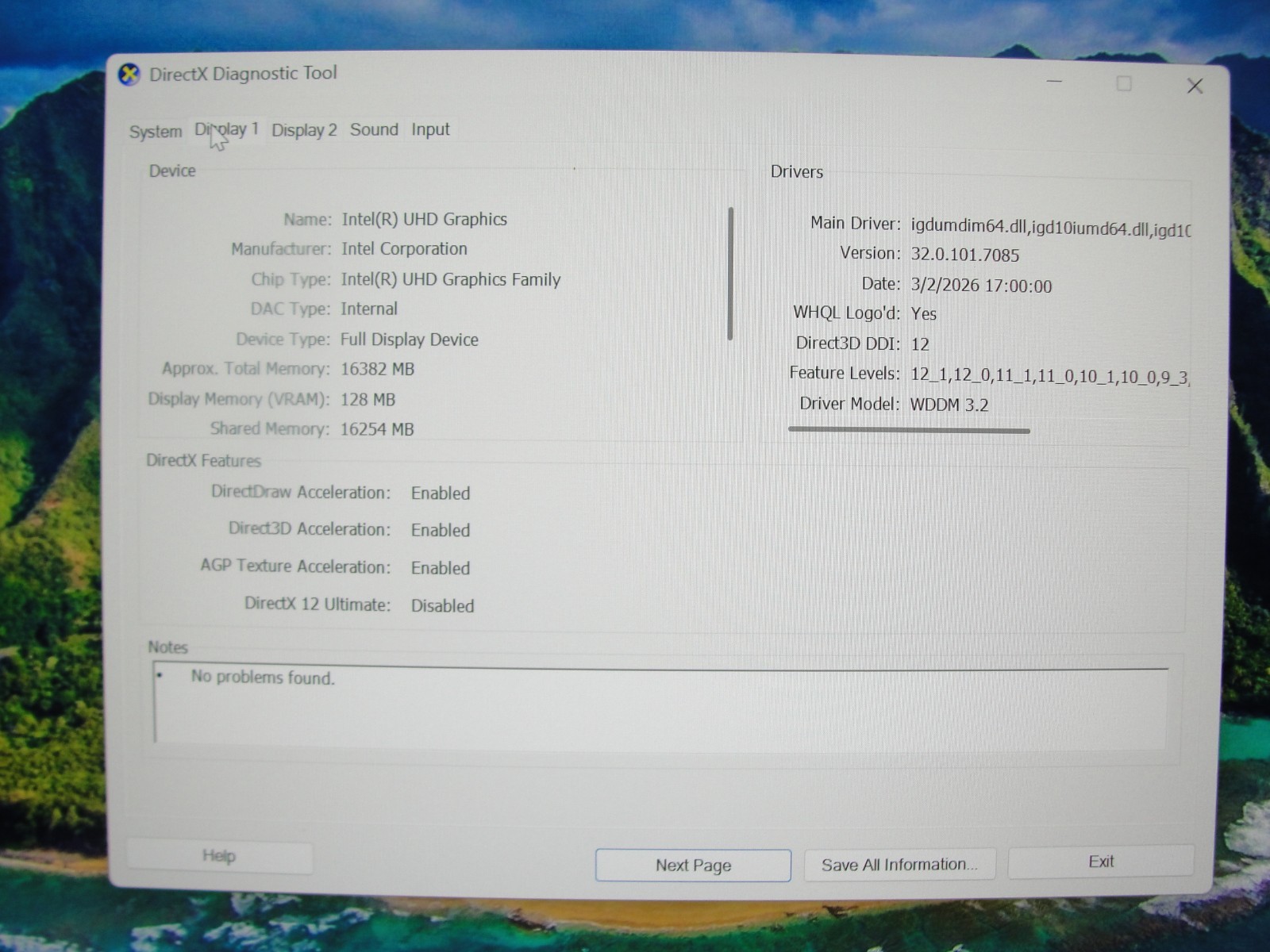This screenshot has height=952, width=1270.
Task: Click the Next Page button
Action: [693, 866]
